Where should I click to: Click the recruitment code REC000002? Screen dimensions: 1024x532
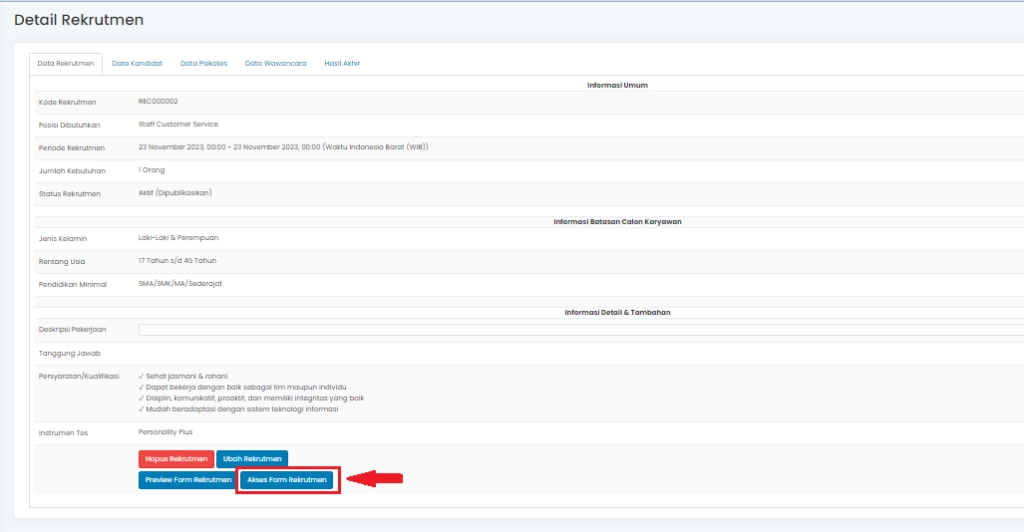[158, 101]
